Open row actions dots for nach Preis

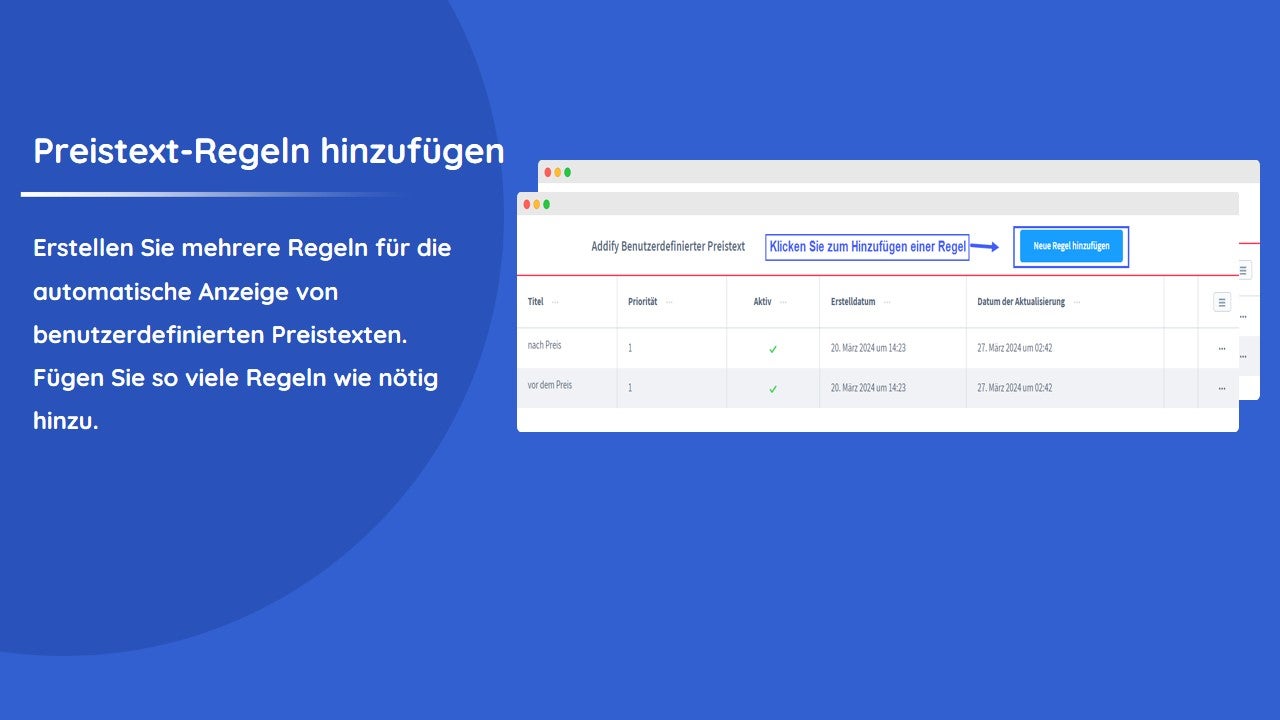[x=1222, y=348]
